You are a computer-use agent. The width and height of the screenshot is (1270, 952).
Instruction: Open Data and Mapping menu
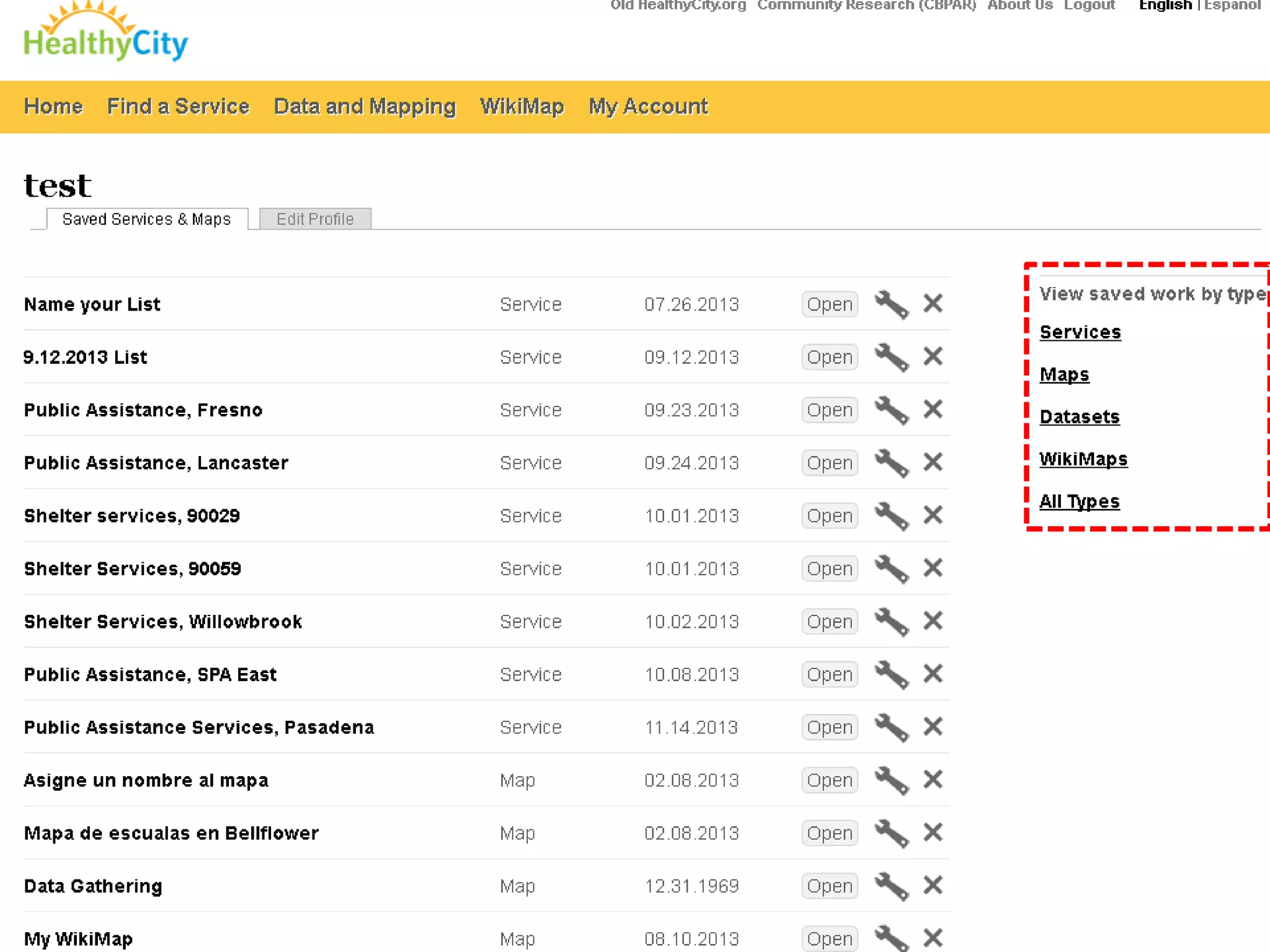(365, 107)
